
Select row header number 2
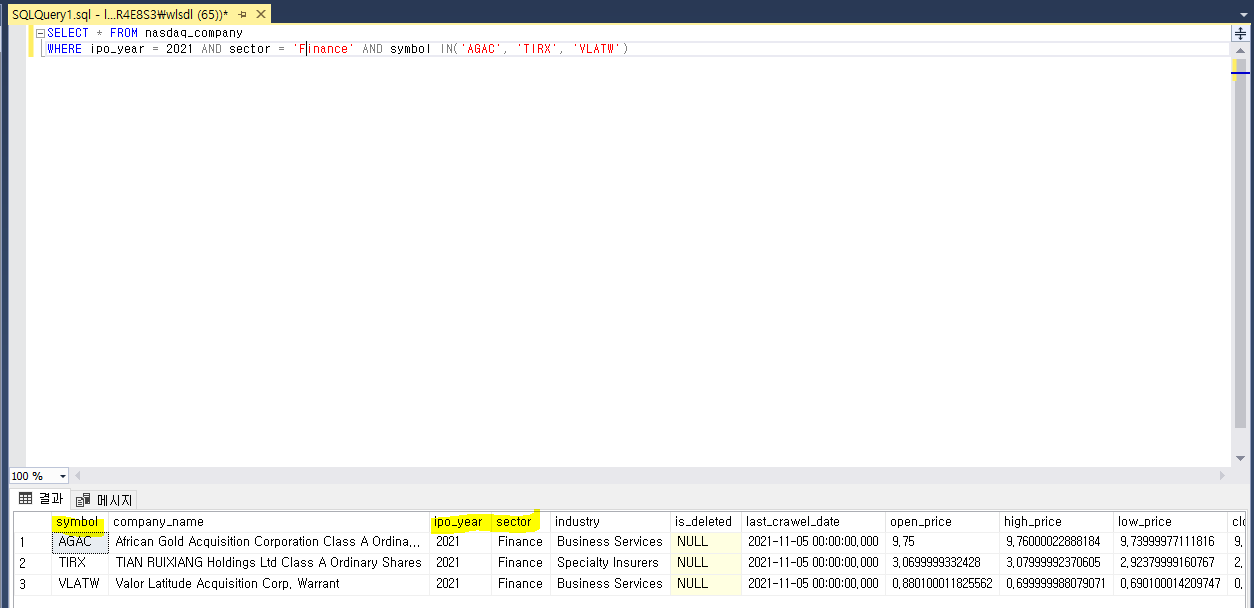(32, 563)
